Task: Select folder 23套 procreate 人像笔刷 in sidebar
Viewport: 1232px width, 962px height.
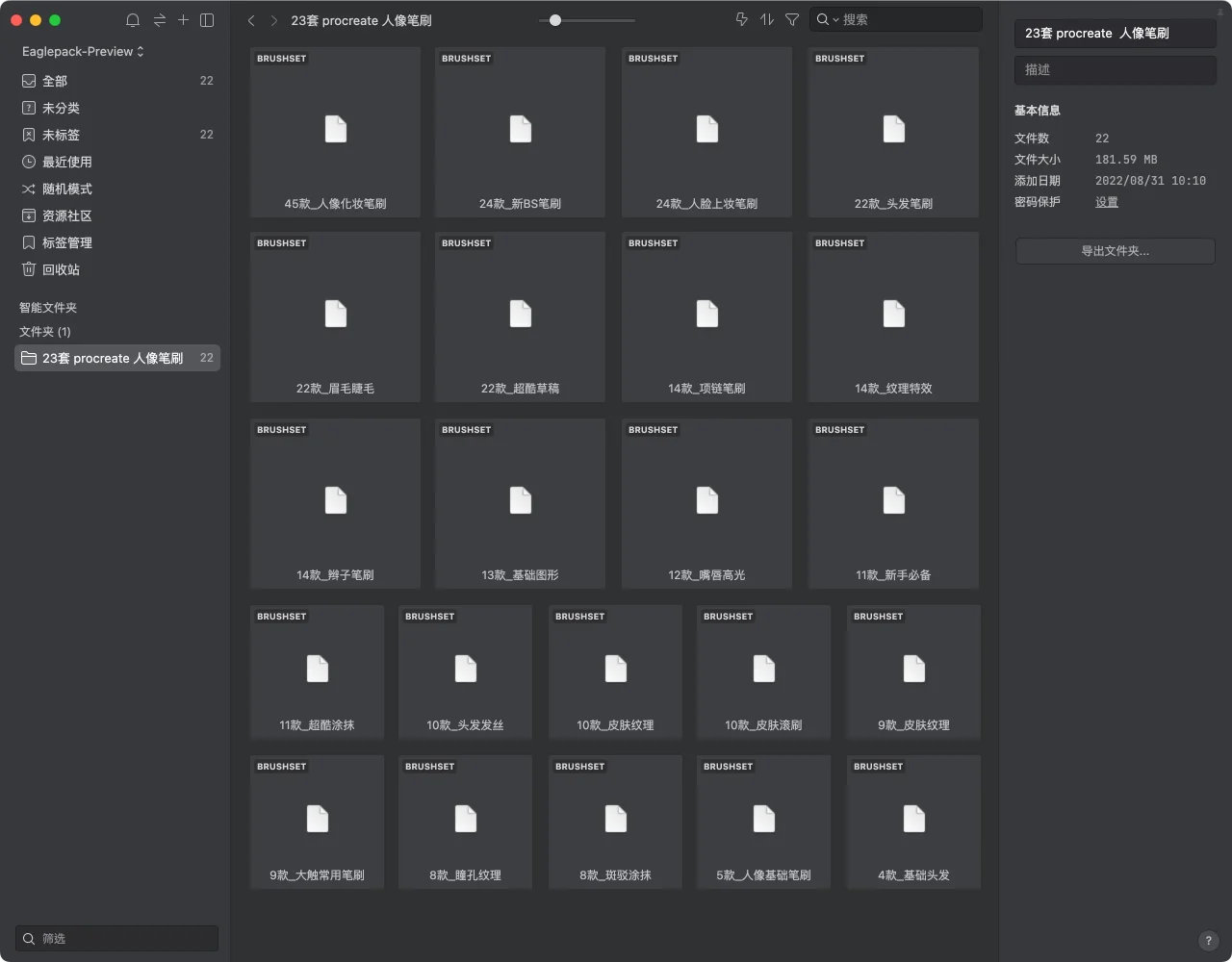Action: tap(117, 358)
